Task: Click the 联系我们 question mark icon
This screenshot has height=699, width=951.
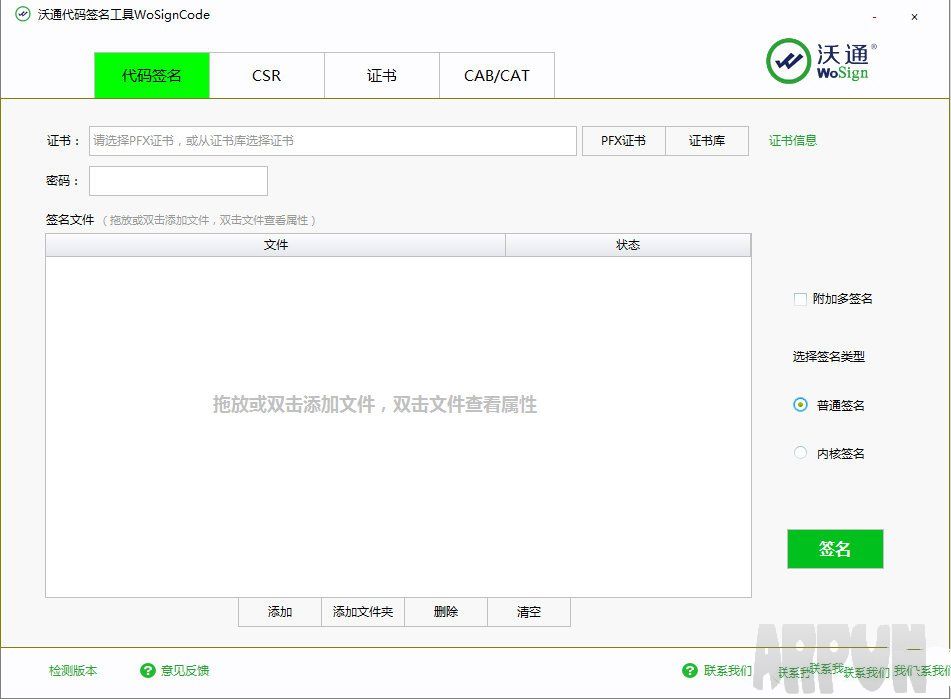Action: click(690, 671)
